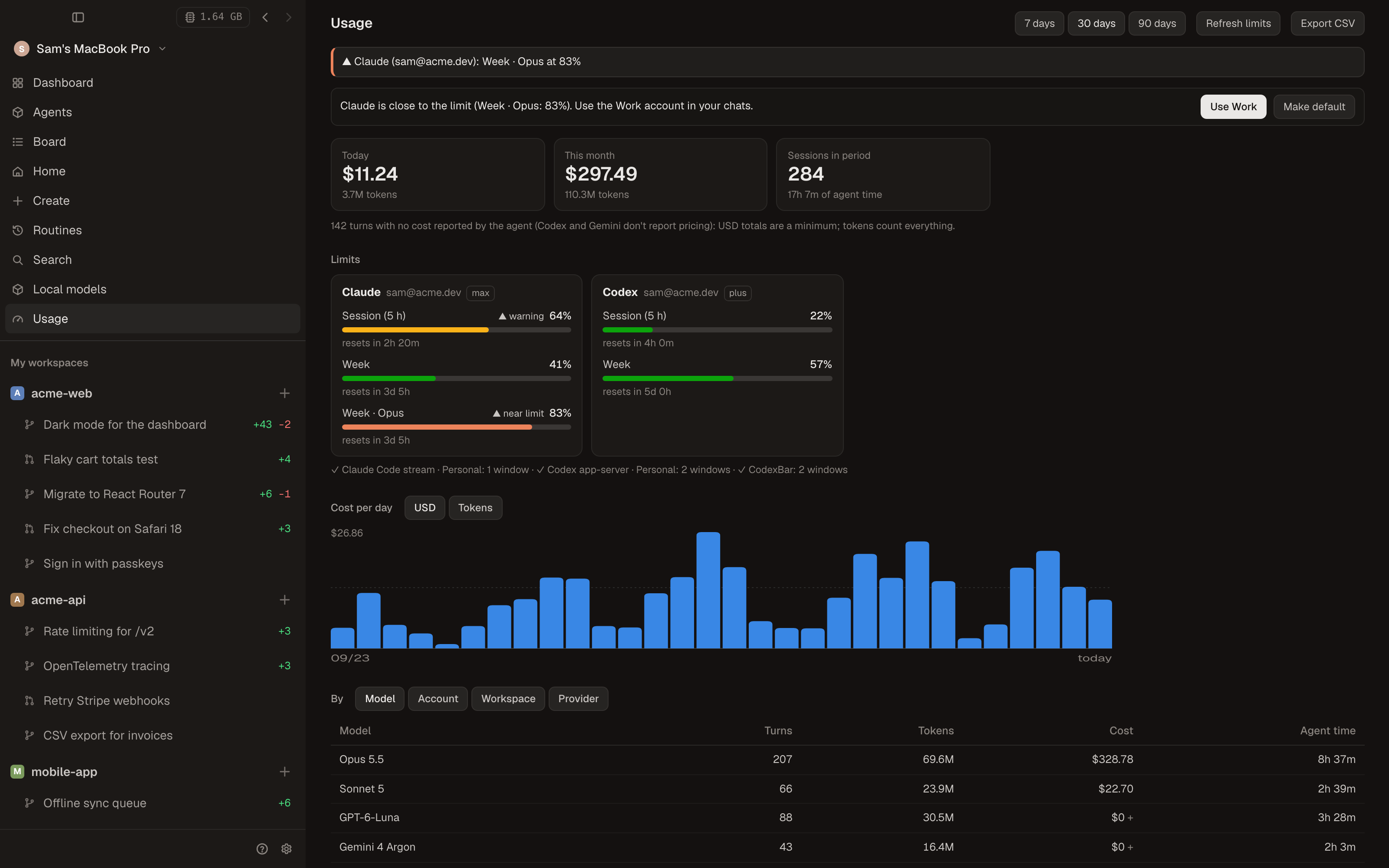
Task: Switch the range to 30 days
Action: point(1096,23)
